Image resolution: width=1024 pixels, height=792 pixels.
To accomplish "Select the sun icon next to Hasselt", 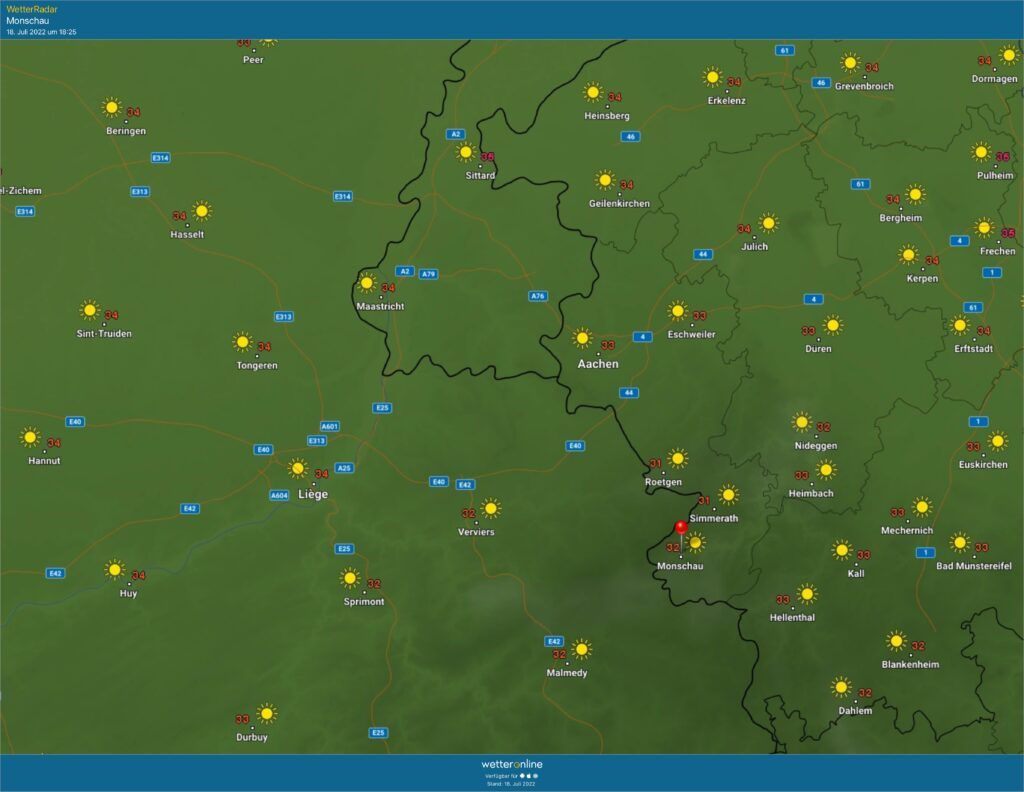I will (x=202, y=211).
